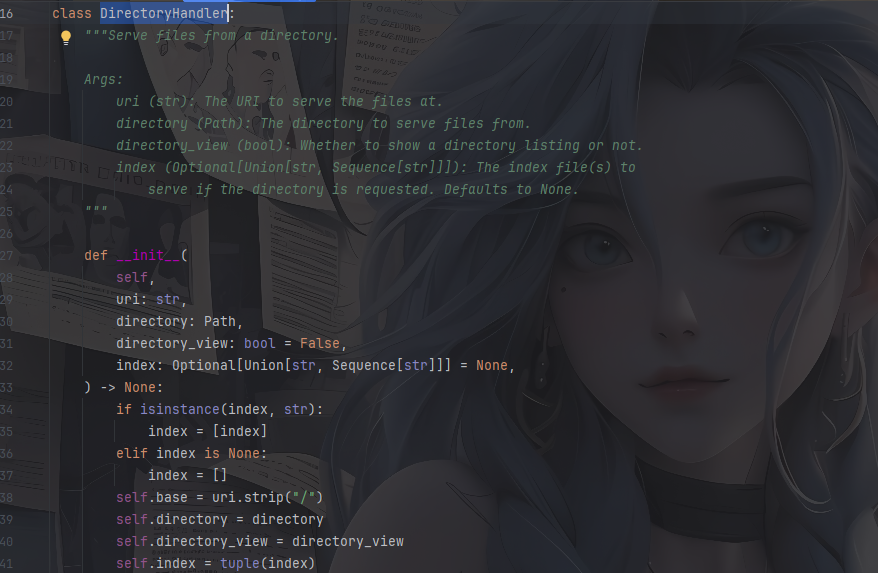Click the yellow lightbulb quick-fix icon
This screenshot has height=573, width=878.
tap(66, 37)
